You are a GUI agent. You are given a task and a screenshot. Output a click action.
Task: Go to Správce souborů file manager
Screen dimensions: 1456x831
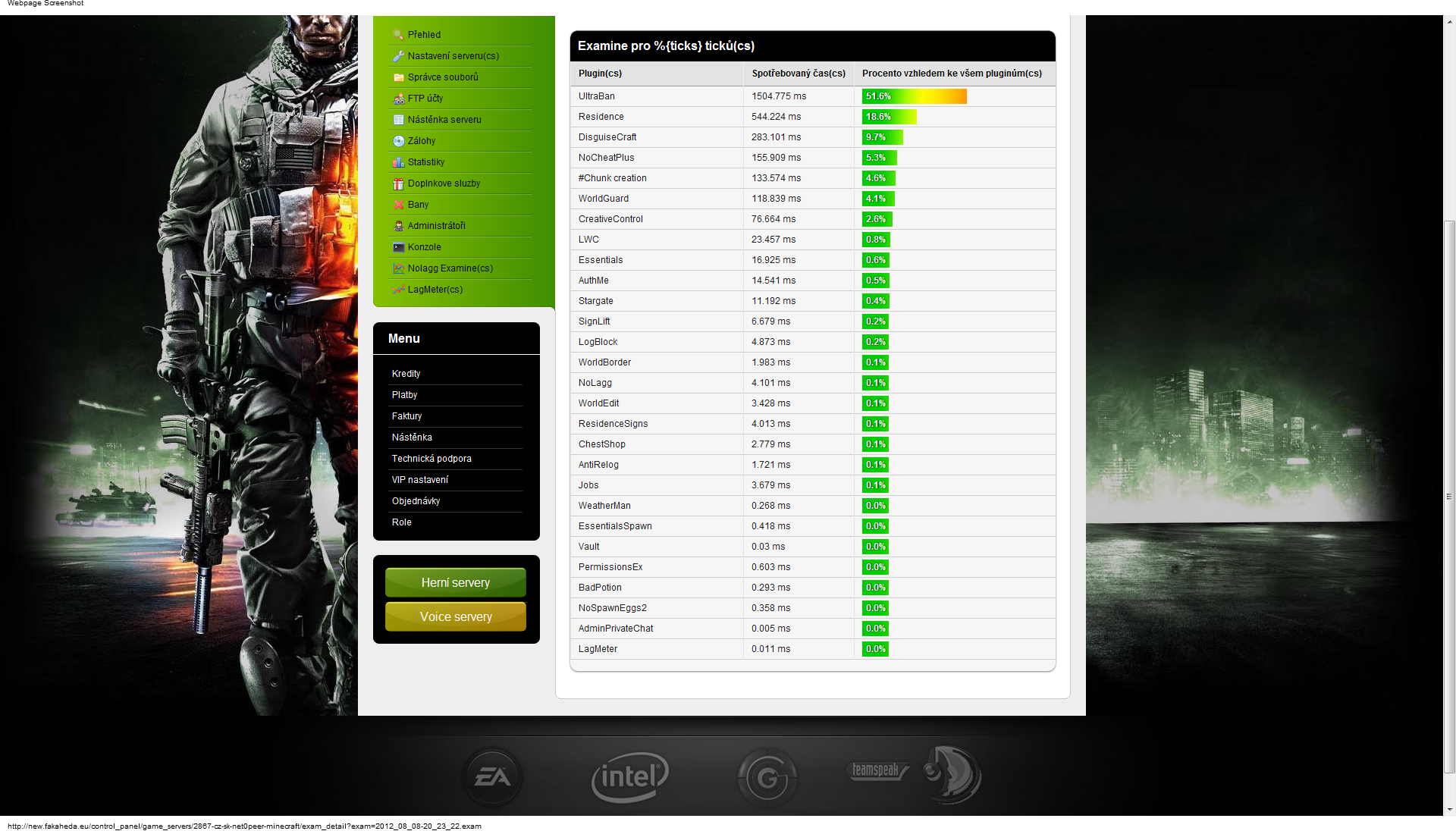pyautogui.click(x=443, y=77)
